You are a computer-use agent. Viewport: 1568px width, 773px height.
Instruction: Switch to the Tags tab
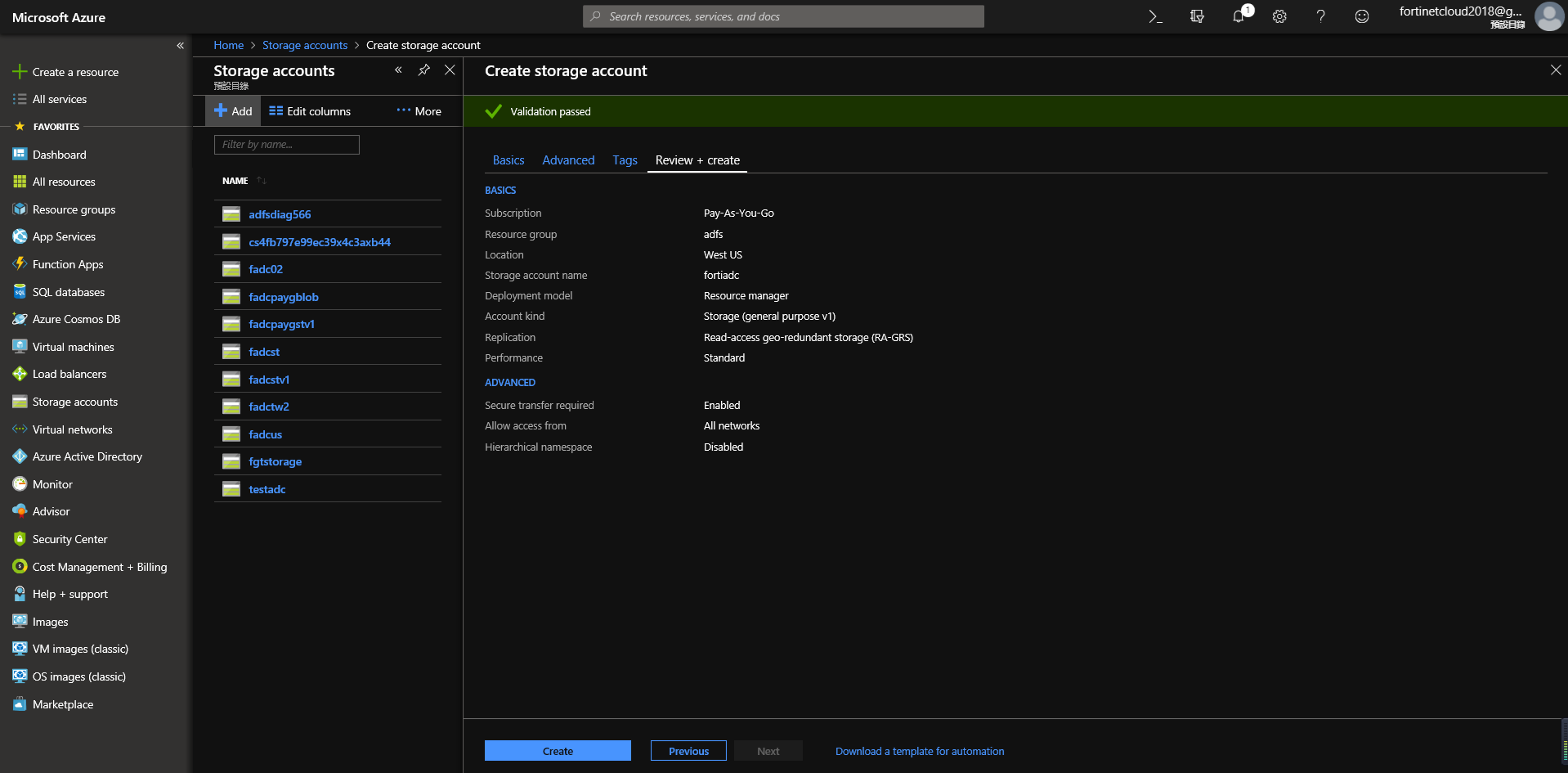(x=625, y=160)
